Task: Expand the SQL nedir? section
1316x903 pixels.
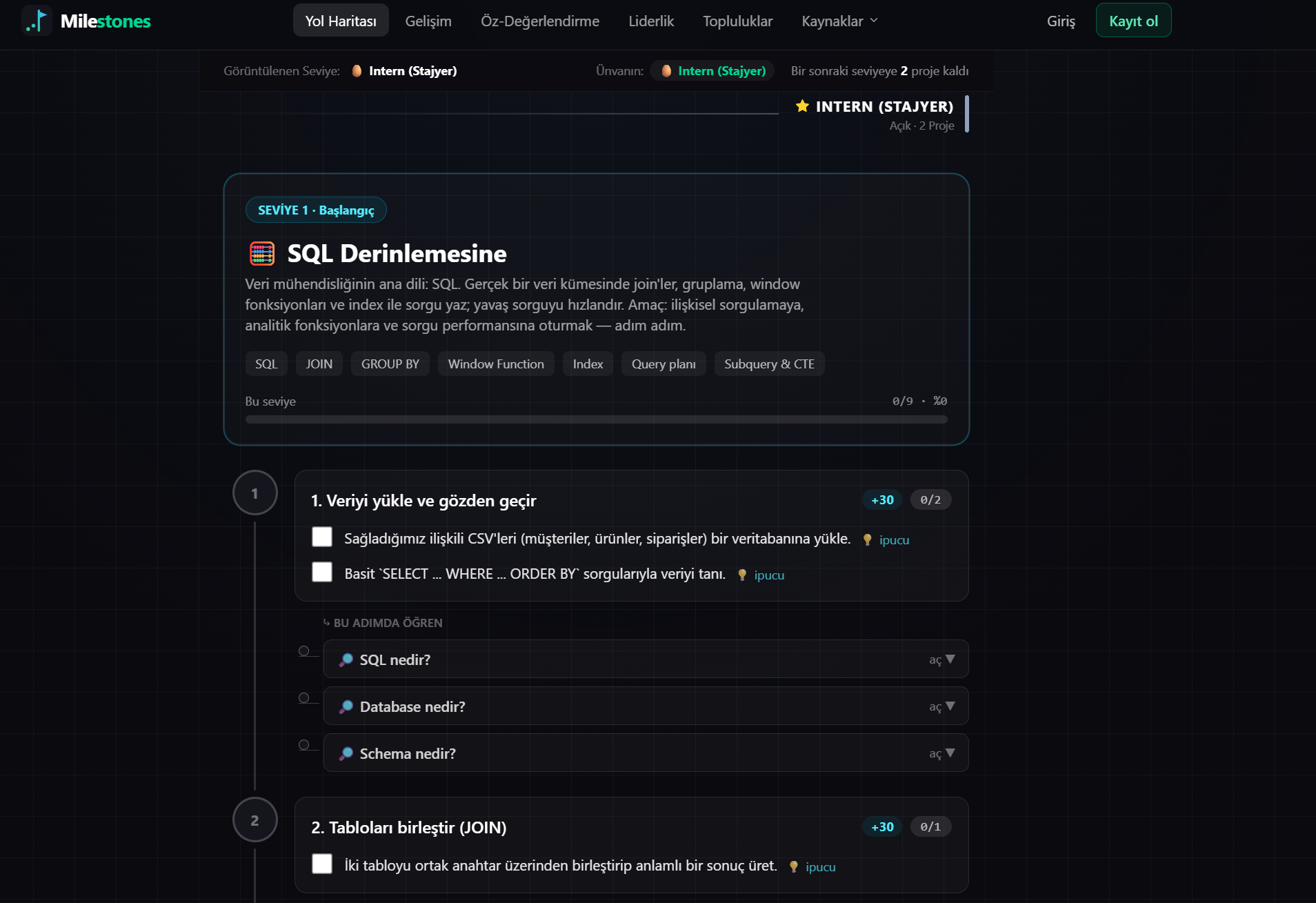Action: coord(646,659)
